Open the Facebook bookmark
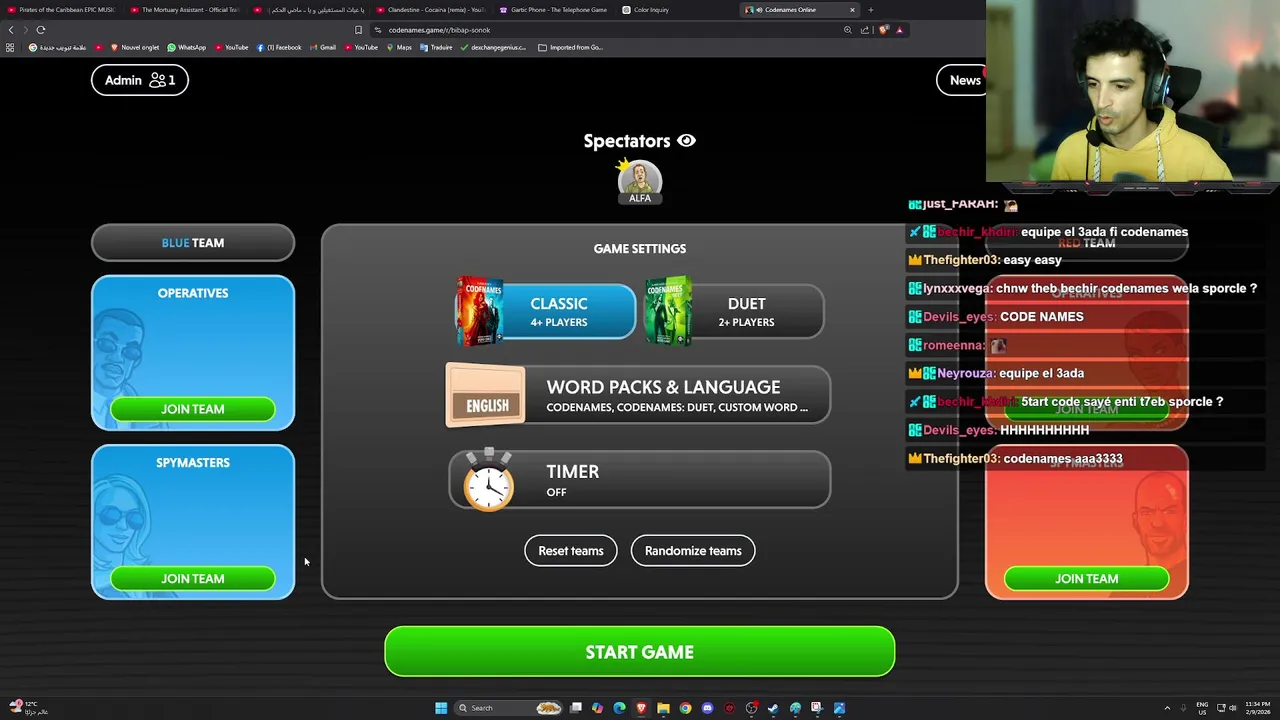This screenshot has width=1280, height=720. pos(279,47)
